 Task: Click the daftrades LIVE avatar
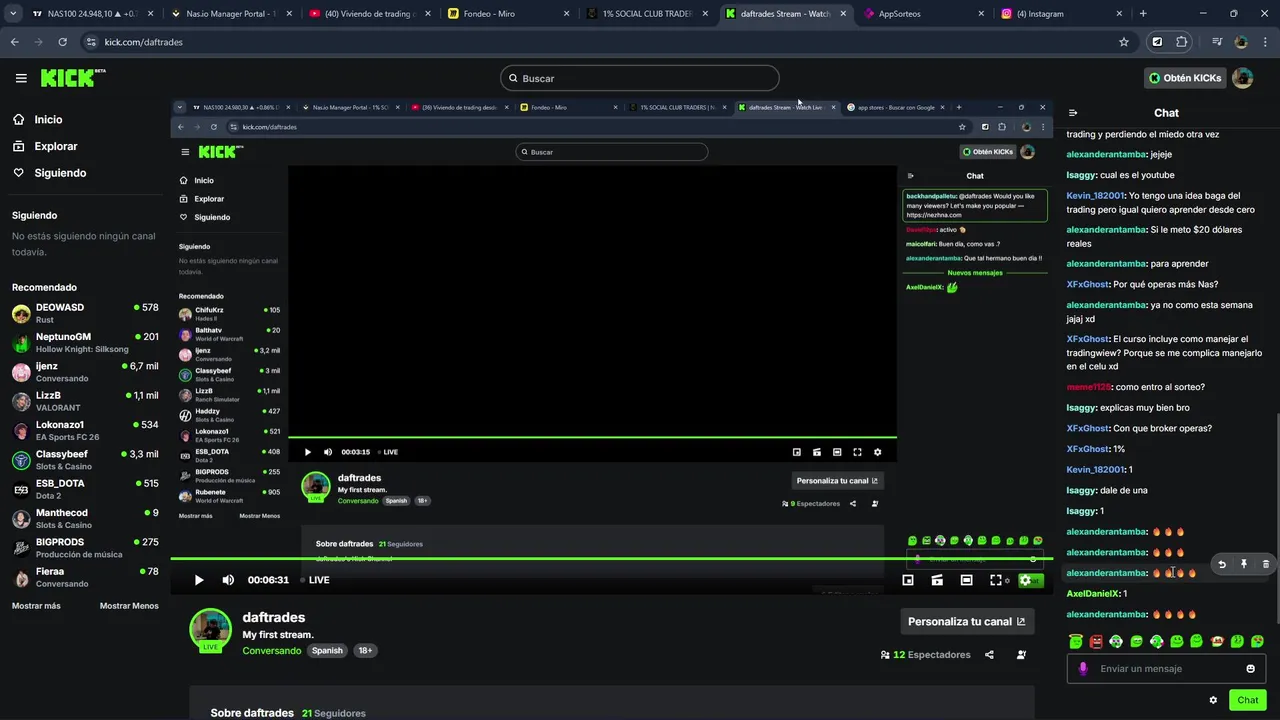point(211,630)
